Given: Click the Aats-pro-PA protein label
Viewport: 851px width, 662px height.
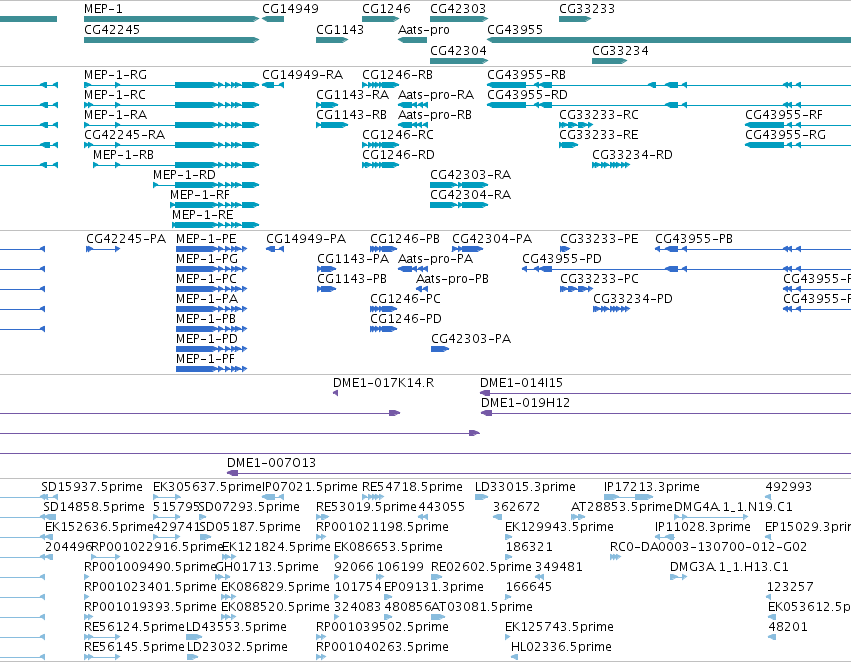Looking at the screenshot, I should (x=435, y=259).
